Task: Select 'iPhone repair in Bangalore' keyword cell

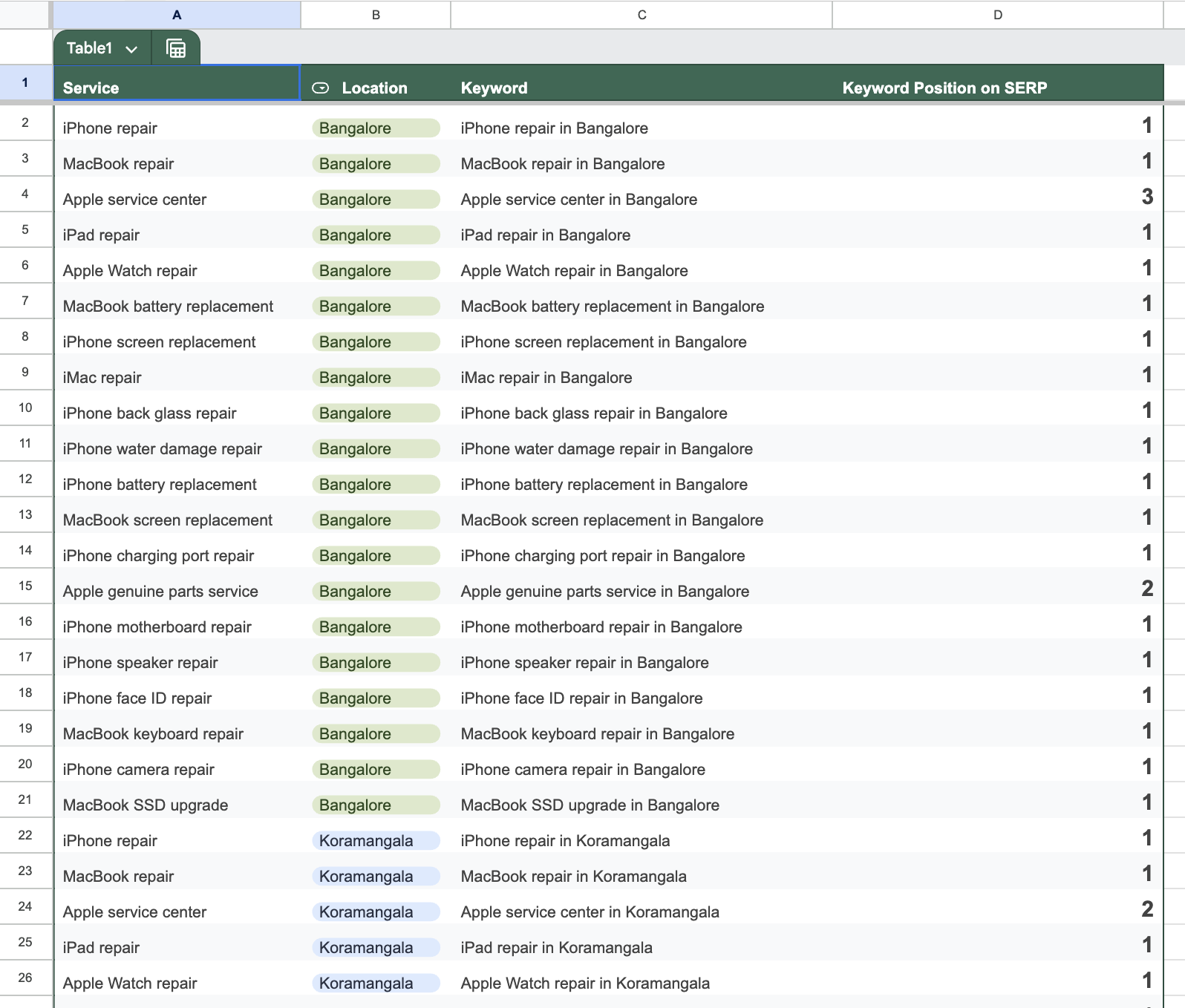Action: point(642,122)
